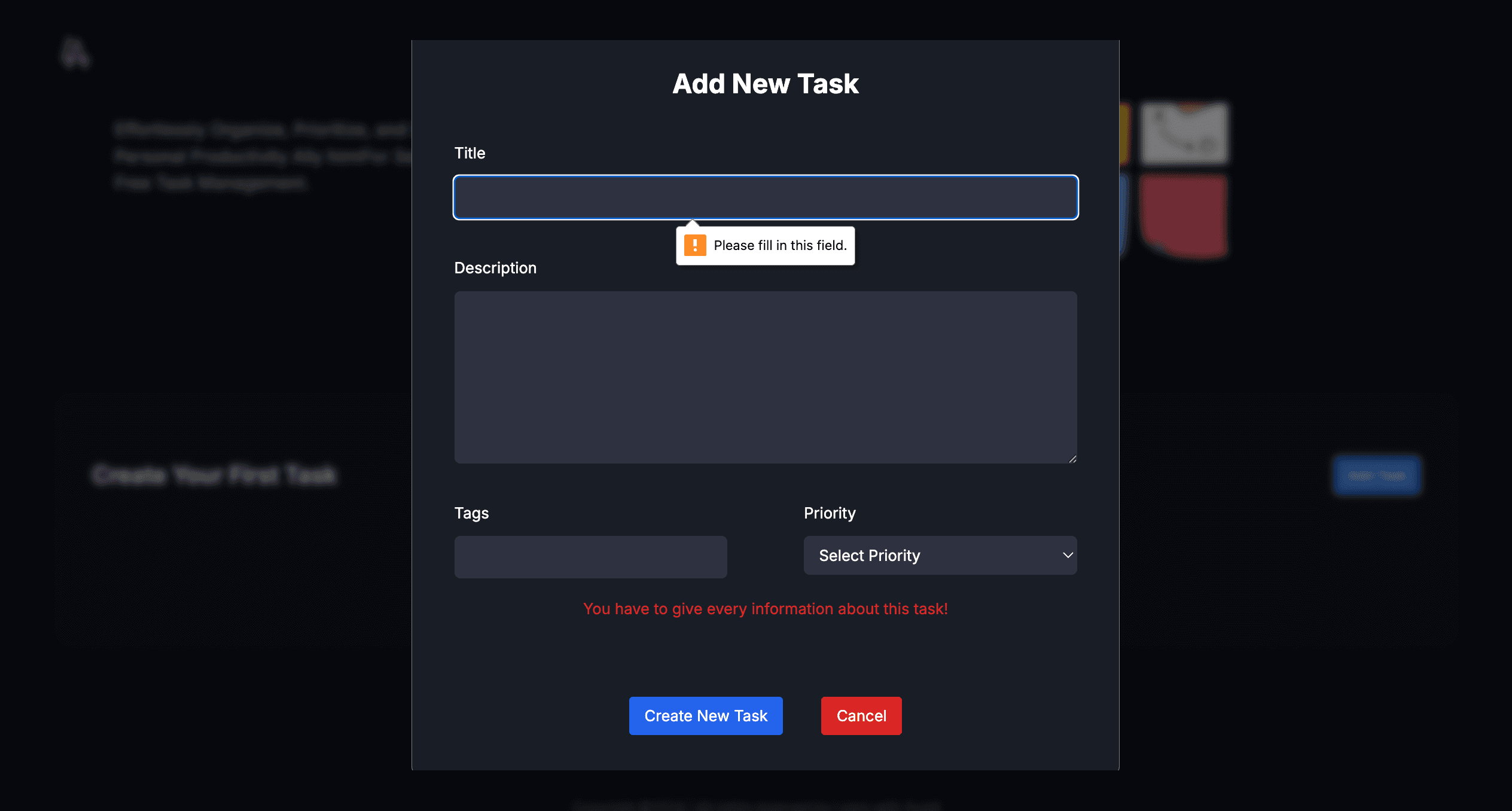
Task: Click the orange warning icon in the validation tooltip
Action: (694, 245)
